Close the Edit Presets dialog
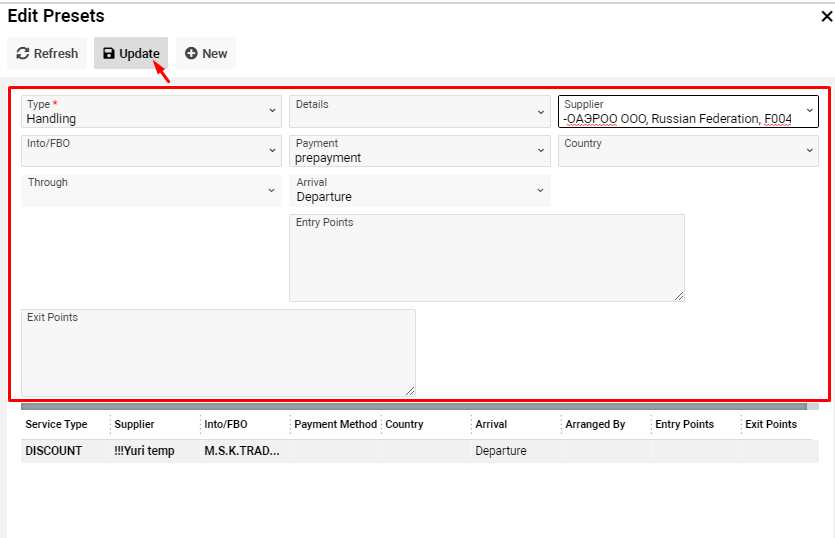Viewport: 835px width, 538px height. tap(825, 16)
